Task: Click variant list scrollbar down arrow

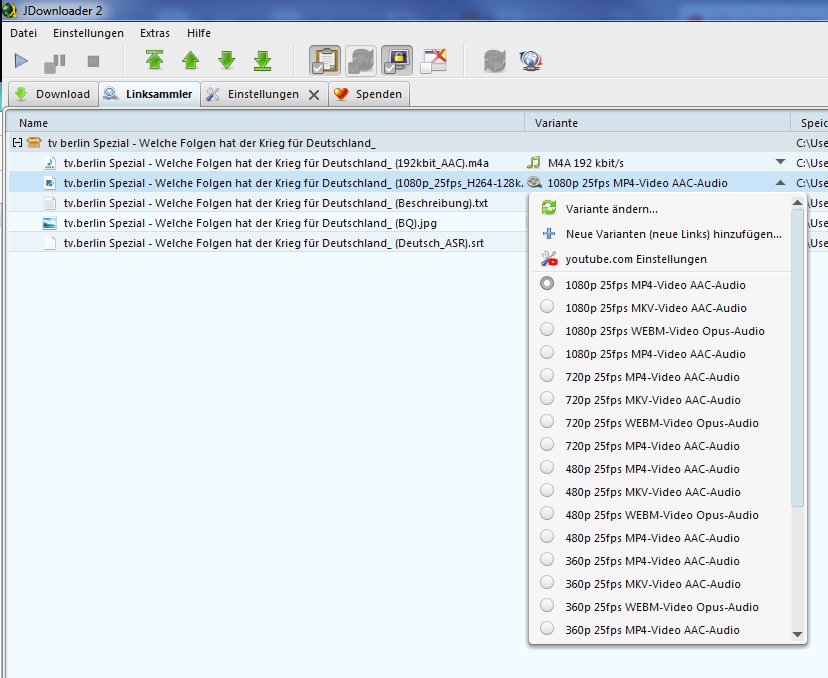Action: pyautogui.click(x=797, y=634)
